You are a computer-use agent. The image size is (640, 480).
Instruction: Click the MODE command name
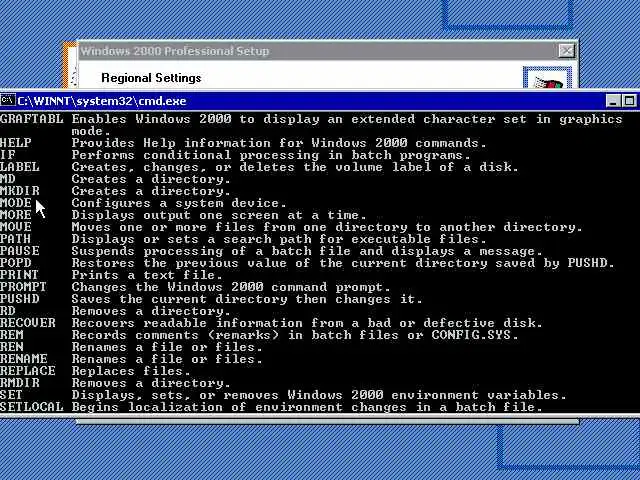(16, 203)
